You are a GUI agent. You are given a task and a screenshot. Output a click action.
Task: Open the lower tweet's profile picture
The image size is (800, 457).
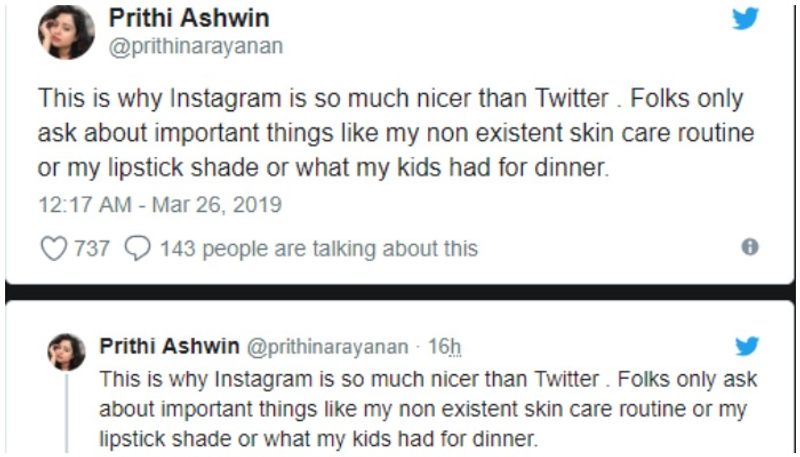click(67, 352)
